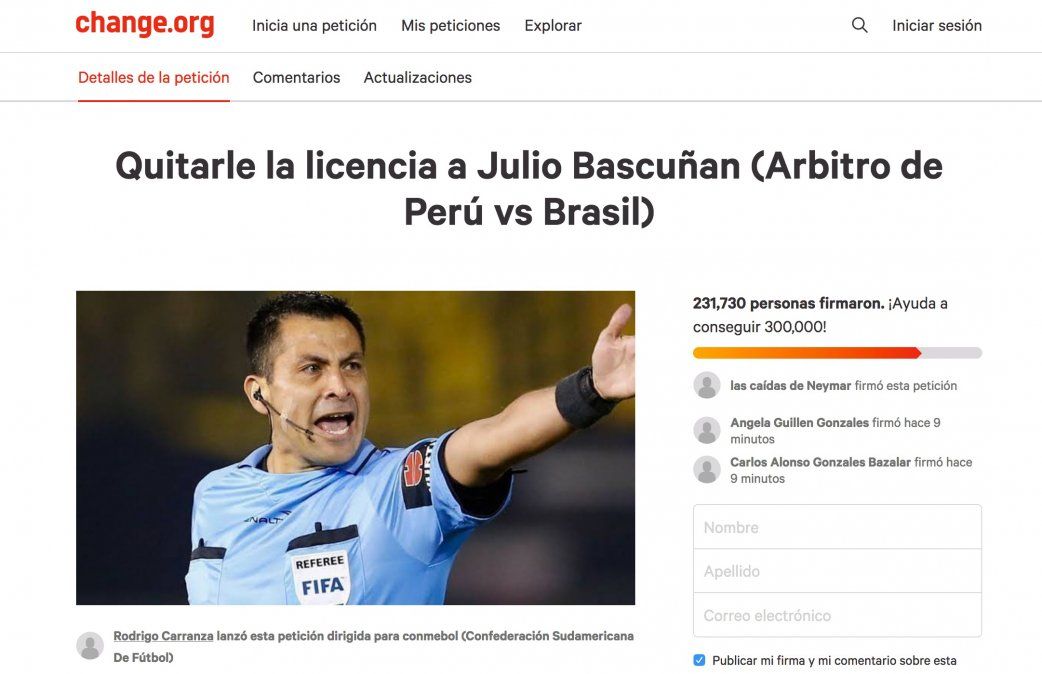Select Detalles de la petición tab
Image resolution: width=1042 pixels, height=674 pixels.
coord(154,78)
